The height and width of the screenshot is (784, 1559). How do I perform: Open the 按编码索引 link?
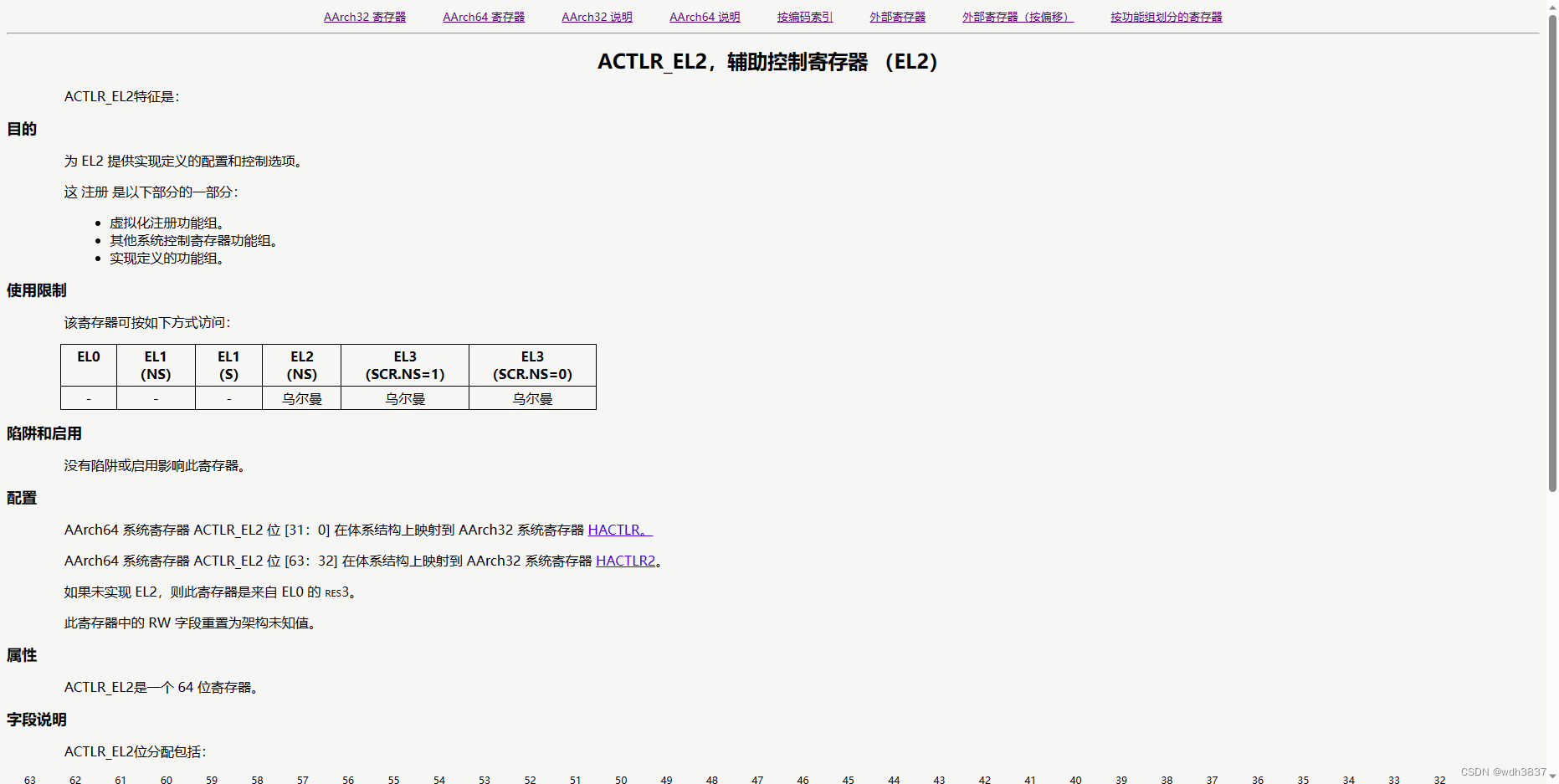click(805, 17)
